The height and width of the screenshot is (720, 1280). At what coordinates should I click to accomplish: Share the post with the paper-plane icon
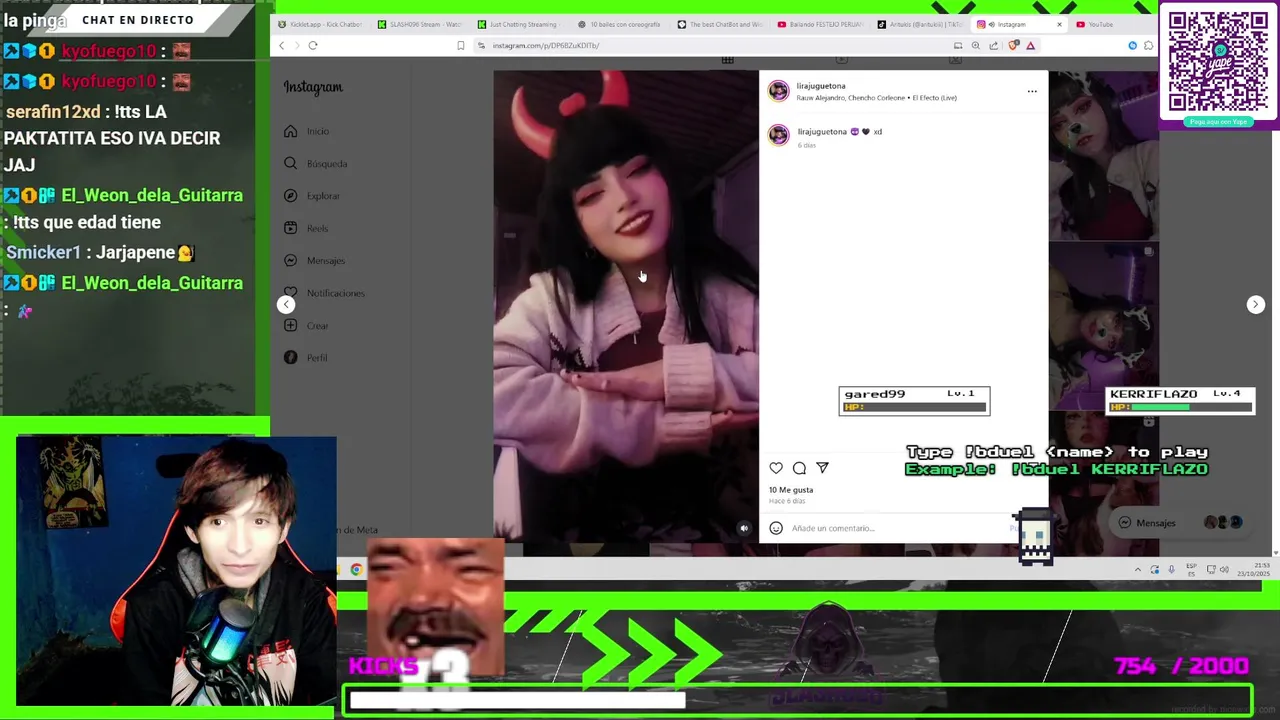tap(822, 468)
